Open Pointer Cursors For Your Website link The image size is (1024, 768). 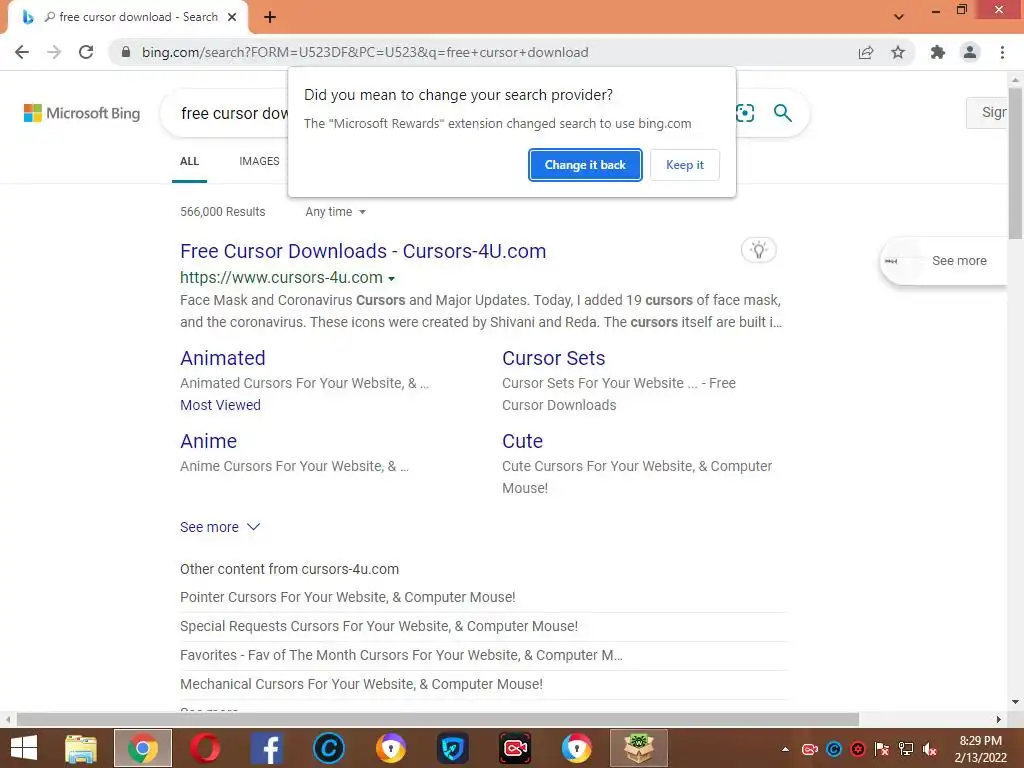347,597
